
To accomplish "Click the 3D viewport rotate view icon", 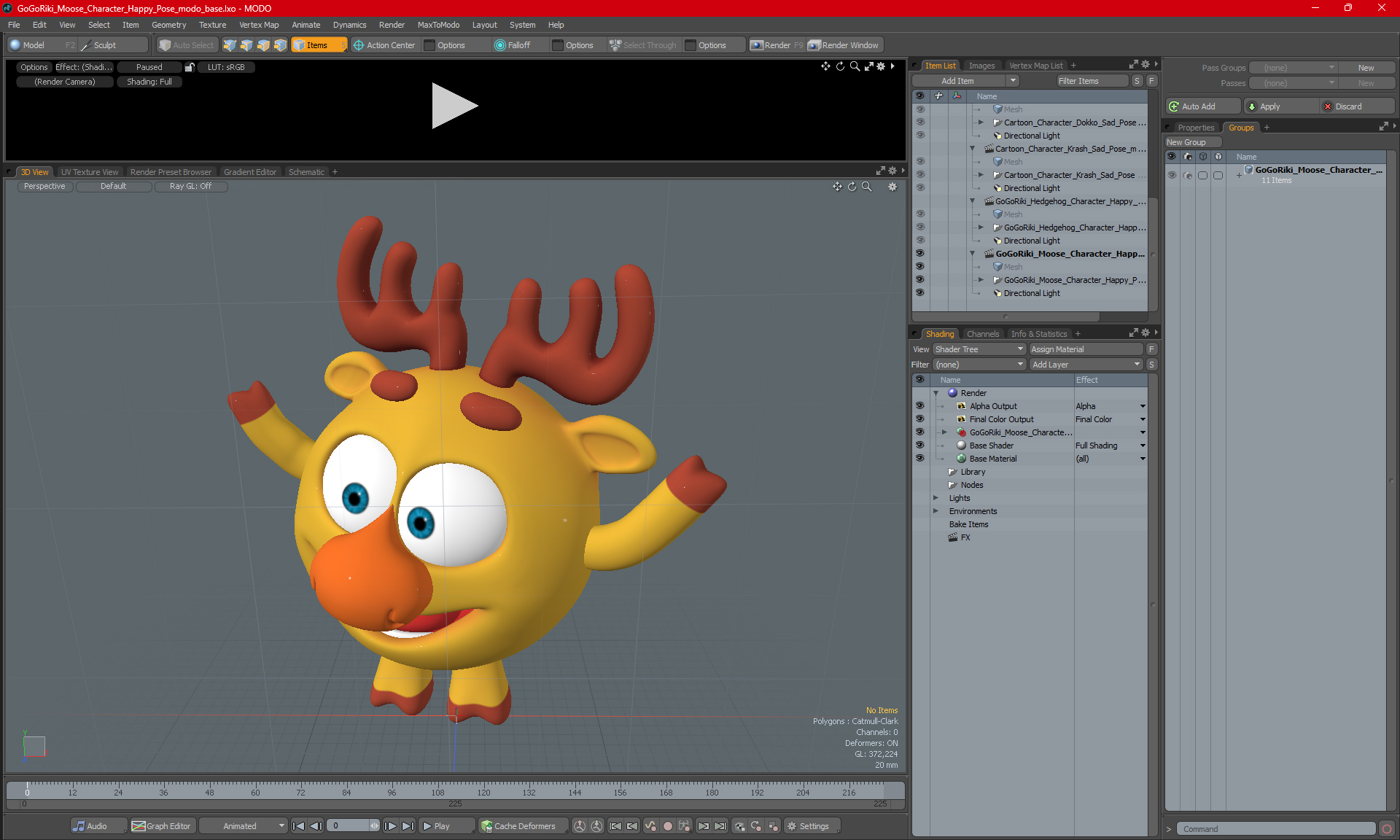I will (852, 187).
